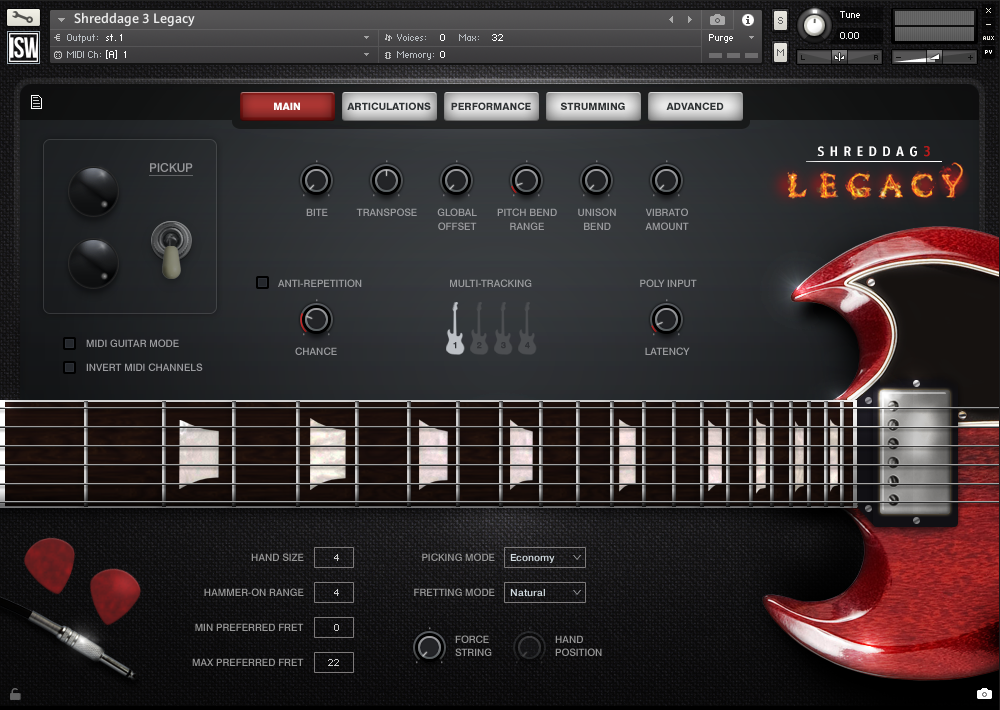Switch to the Articulations tab
The width and height of the screenshot is (1000, 710).
pyautogui.click(x=389, y=105)
